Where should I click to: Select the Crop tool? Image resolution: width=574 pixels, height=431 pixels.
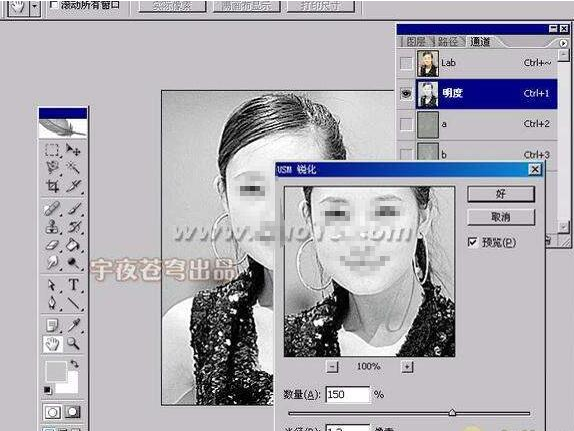52,186
